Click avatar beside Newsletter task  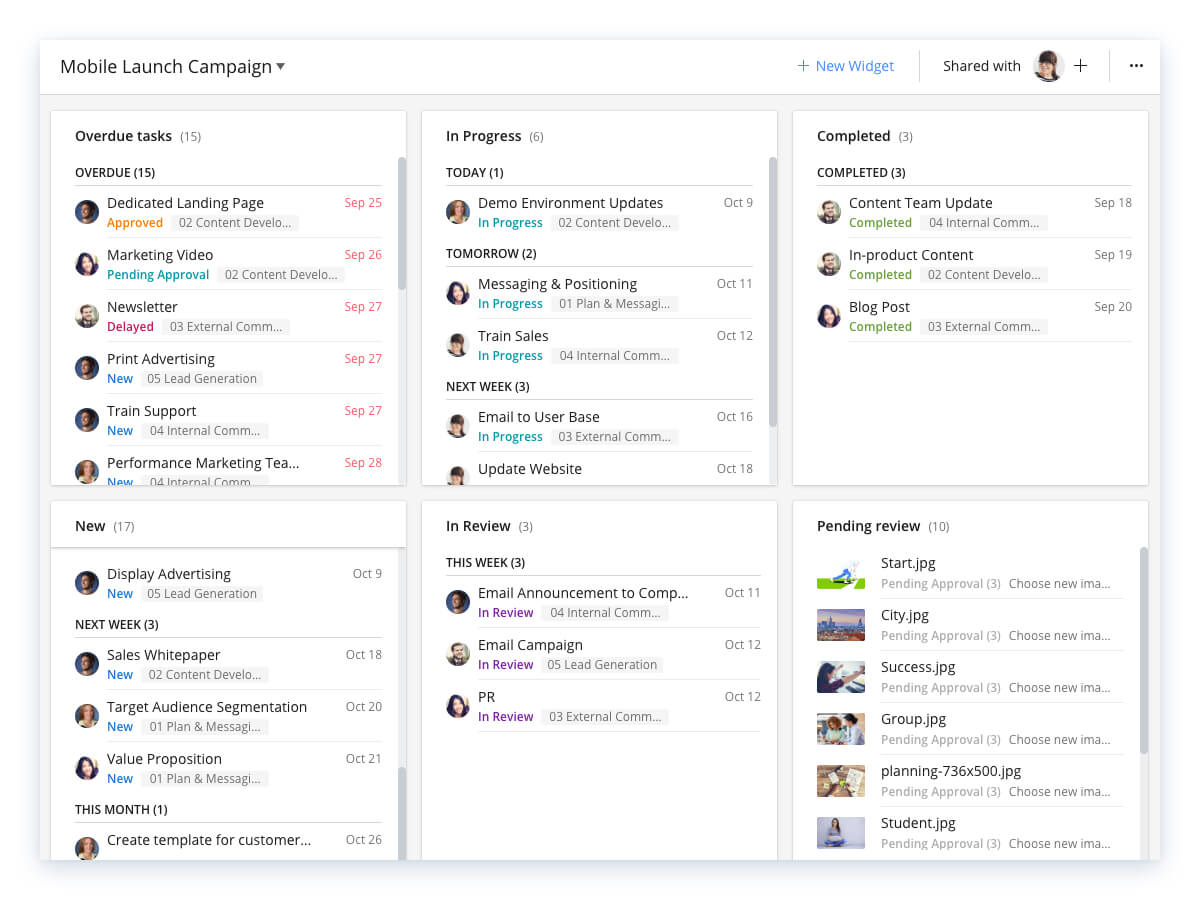[87, 316]
